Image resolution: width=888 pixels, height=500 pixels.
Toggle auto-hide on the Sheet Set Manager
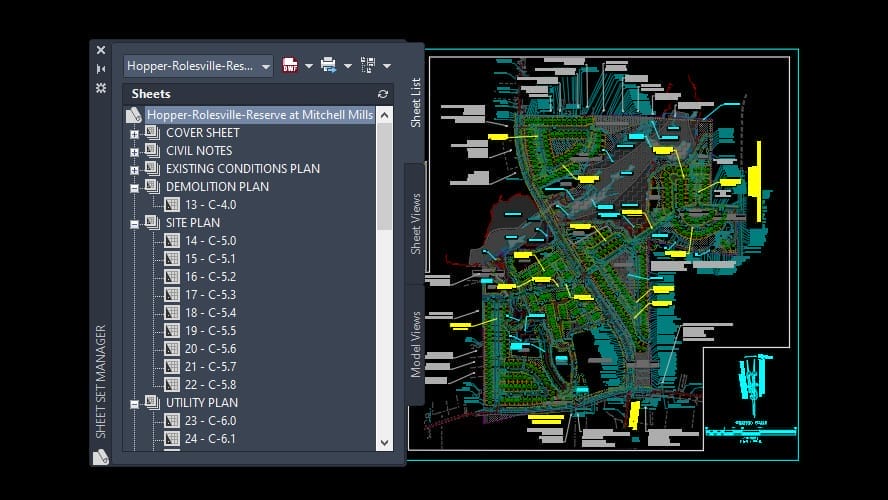pyautogui.click(x=101, y=69)
